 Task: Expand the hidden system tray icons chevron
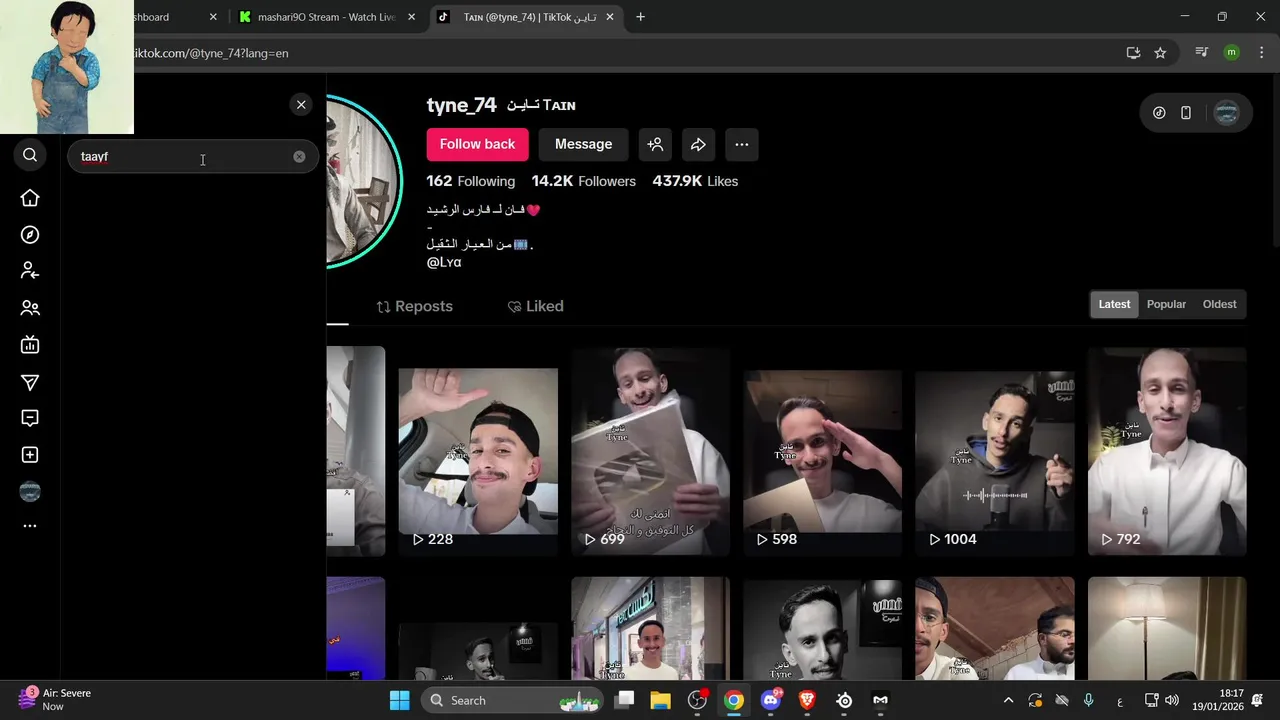coord(1008,700)
